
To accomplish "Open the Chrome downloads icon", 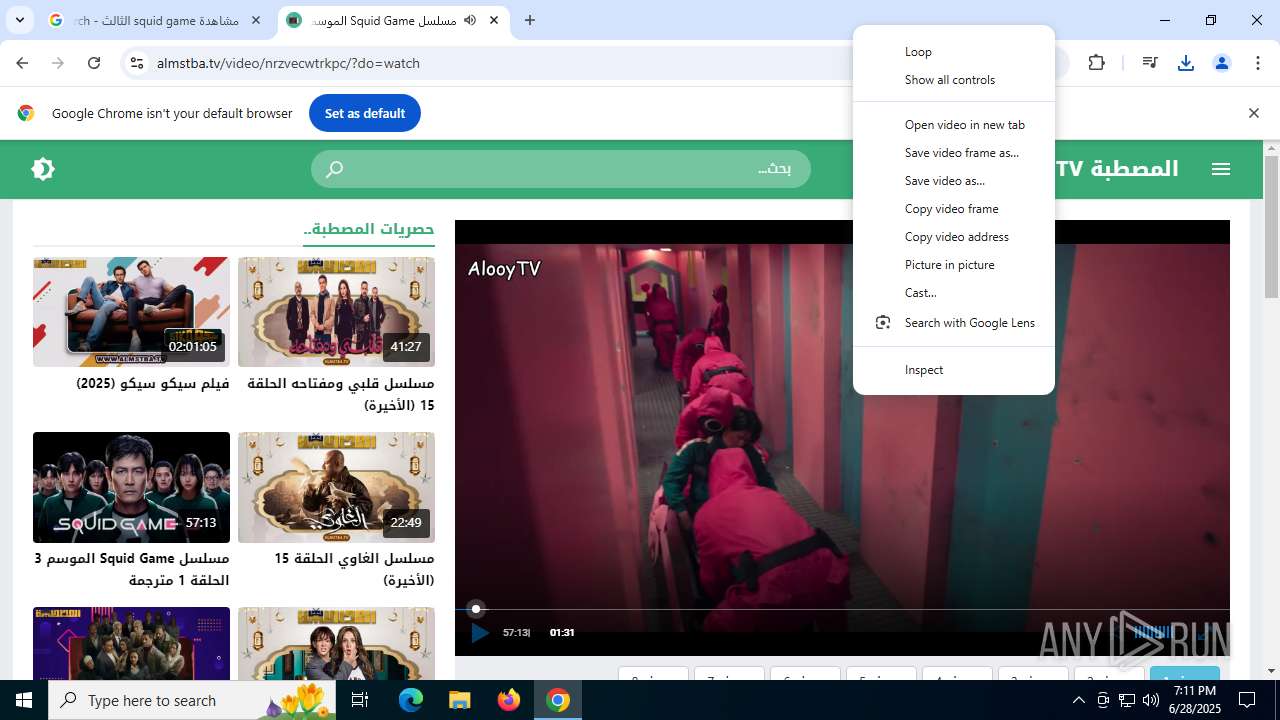I will pos(1186,63).
